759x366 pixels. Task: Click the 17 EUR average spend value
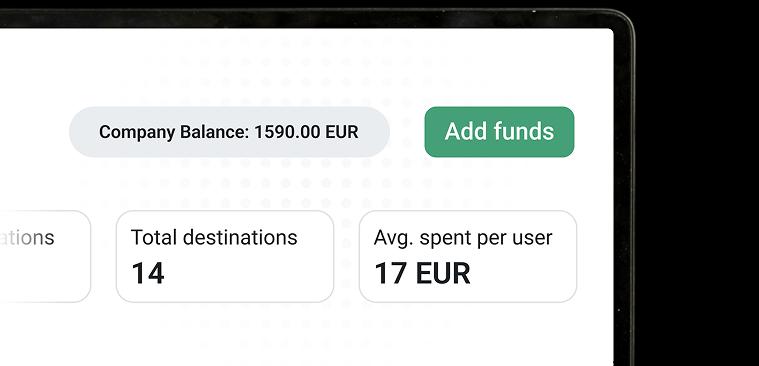point(423,274)
